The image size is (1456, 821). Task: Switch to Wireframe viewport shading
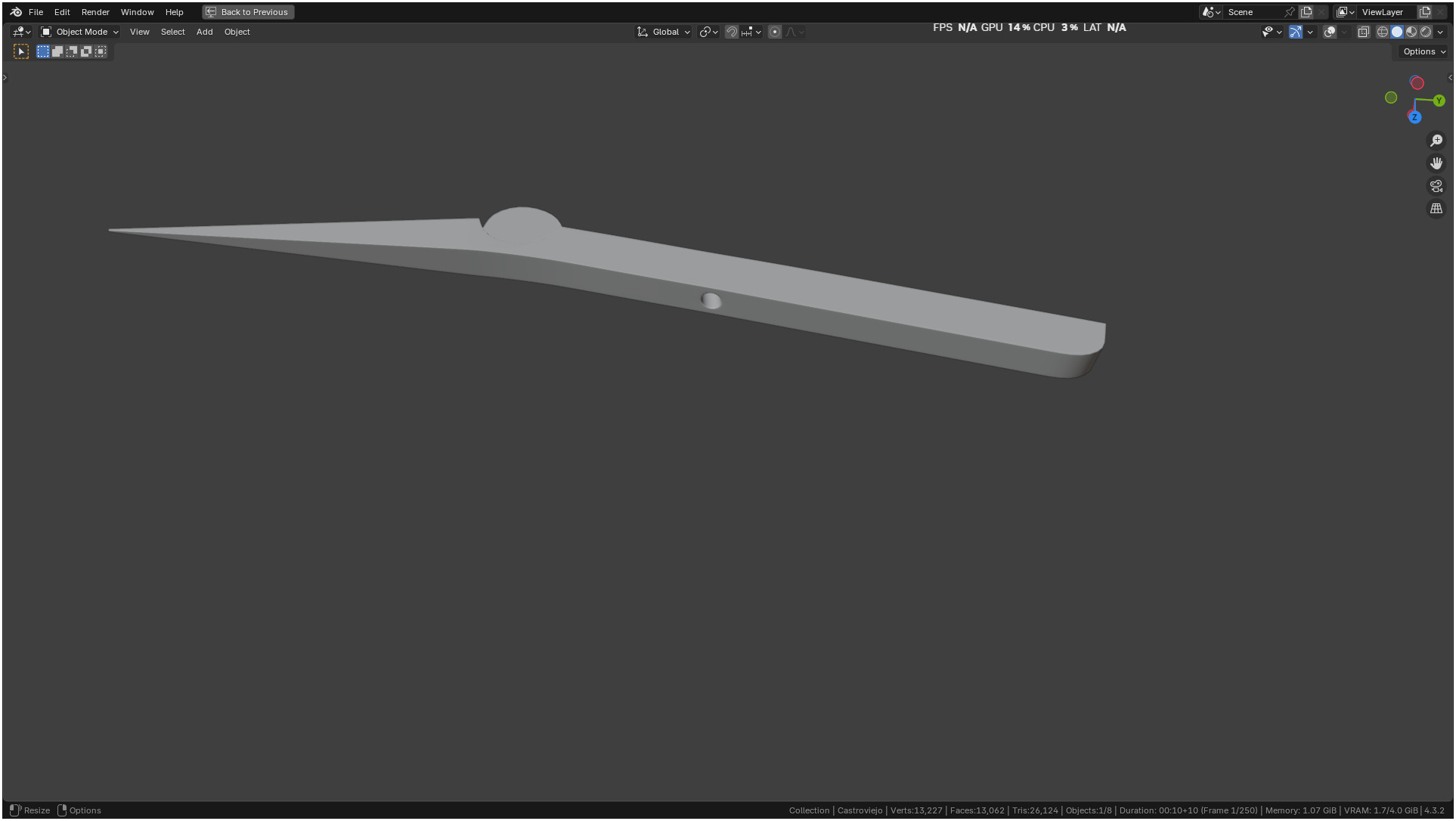point(1383,32)
